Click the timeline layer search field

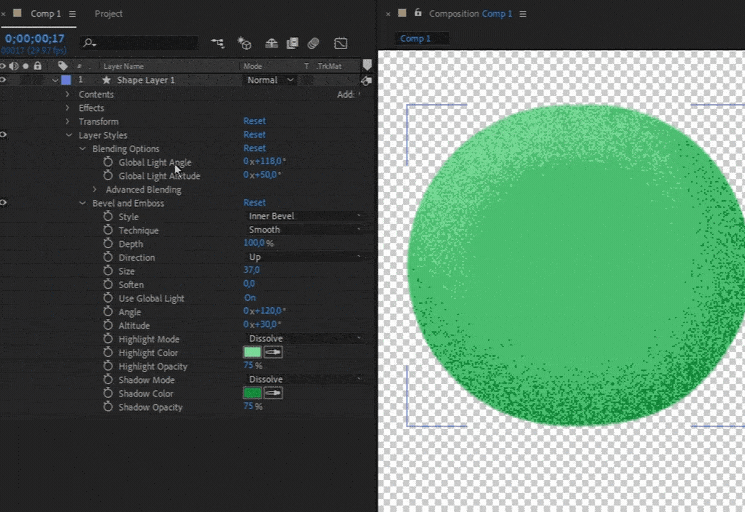145,43
